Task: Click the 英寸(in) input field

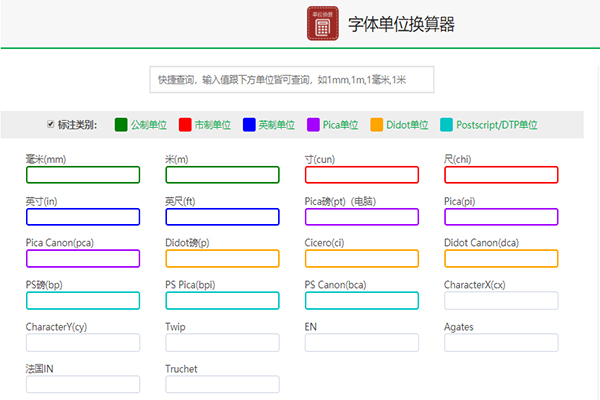Action: (83, 217)
